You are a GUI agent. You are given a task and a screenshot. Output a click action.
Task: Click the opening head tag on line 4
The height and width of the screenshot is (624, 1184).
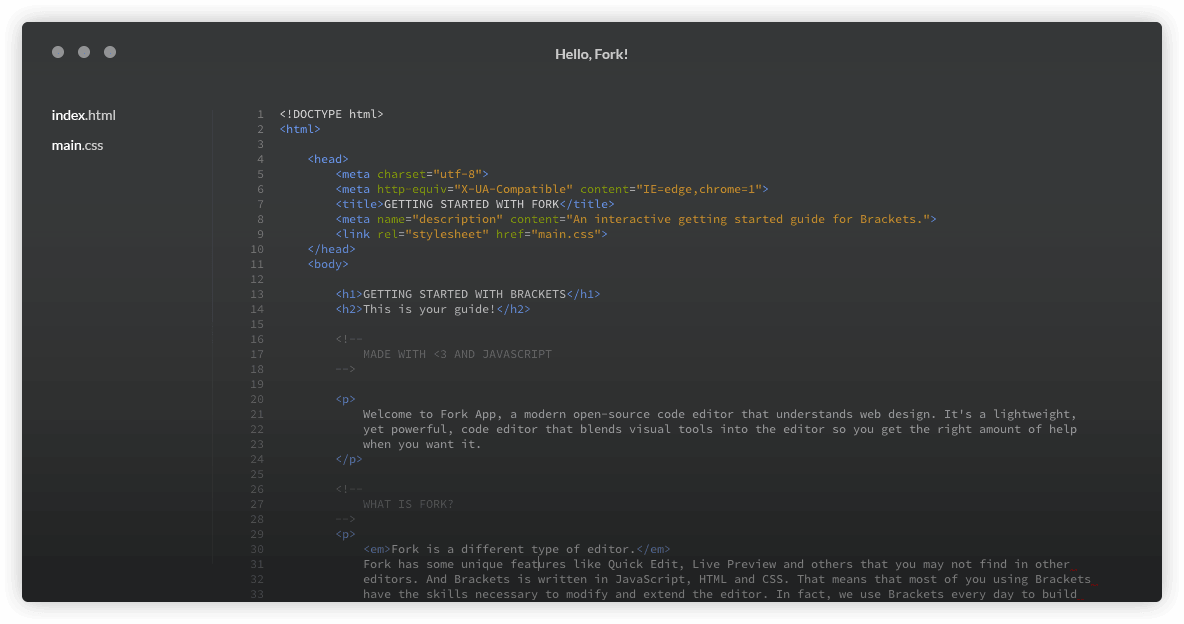[328, 159]
